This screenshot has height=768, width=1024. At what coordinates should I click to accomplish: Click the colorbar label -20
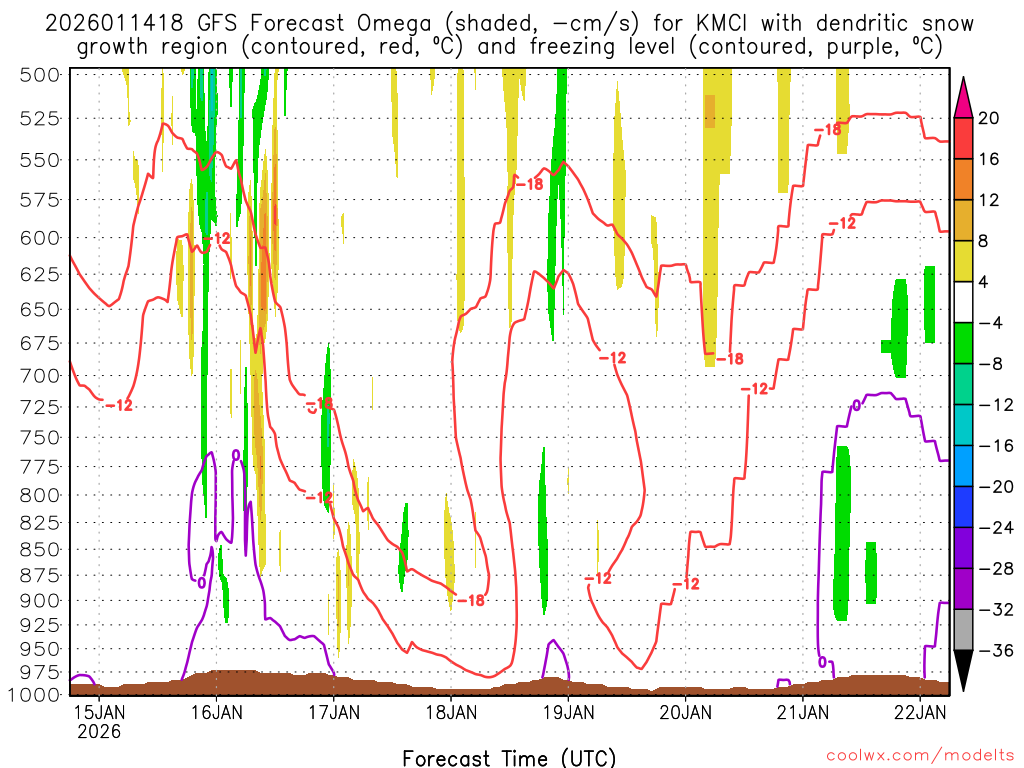(996, 487)
